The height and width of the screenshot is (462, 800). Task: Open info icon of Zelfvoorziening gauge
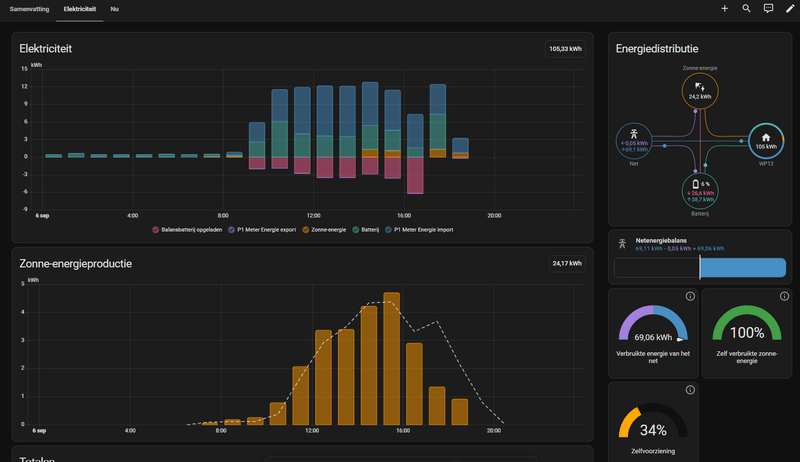coord(690,390)
